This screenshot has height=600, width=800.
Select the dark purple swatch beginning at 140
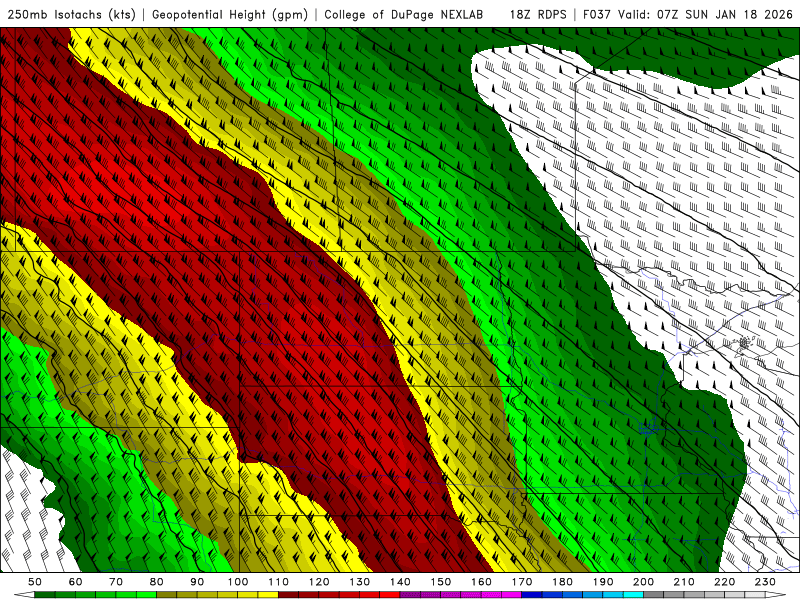pos(410,595)
